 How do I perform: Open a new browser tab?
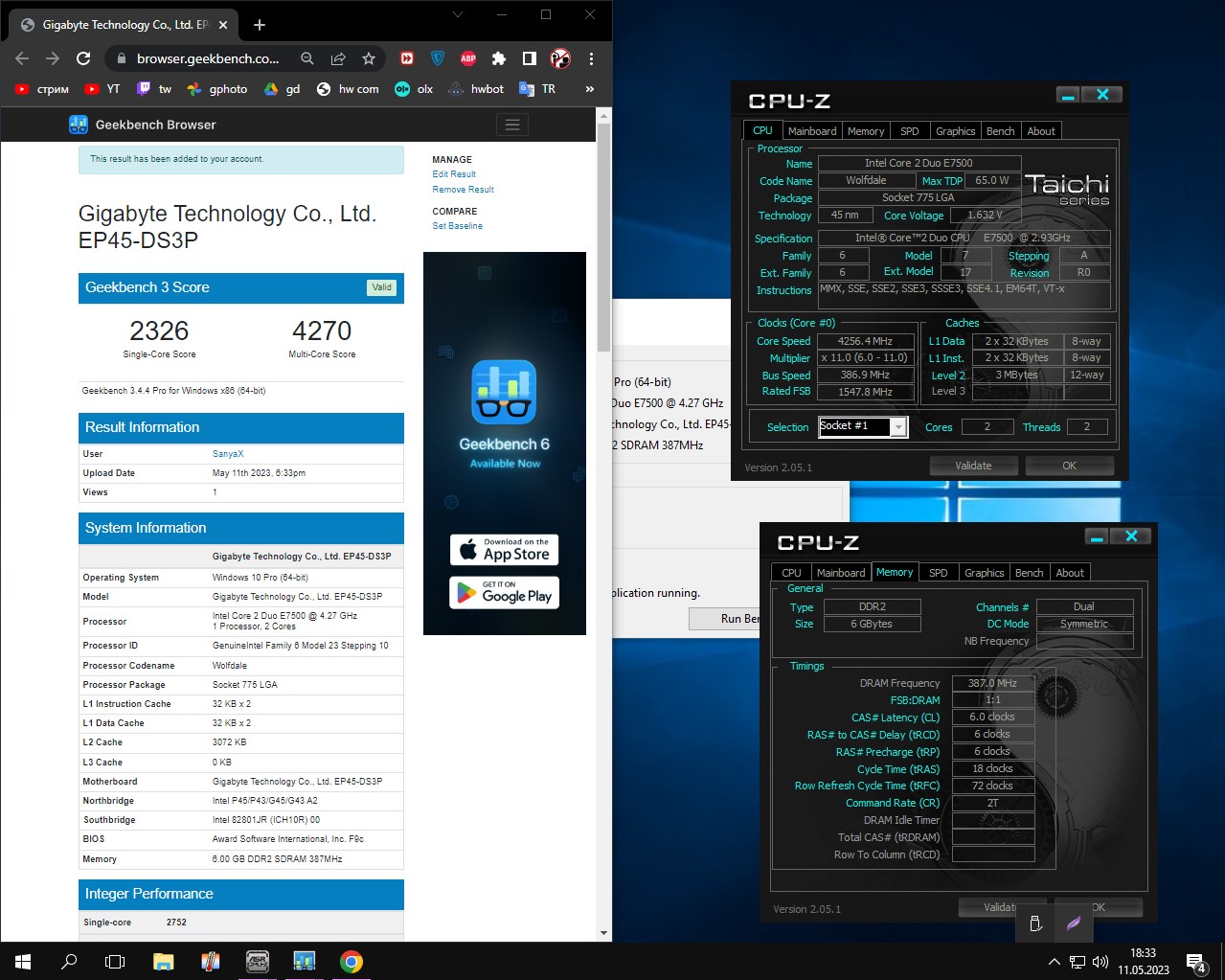tap(260, 25)
